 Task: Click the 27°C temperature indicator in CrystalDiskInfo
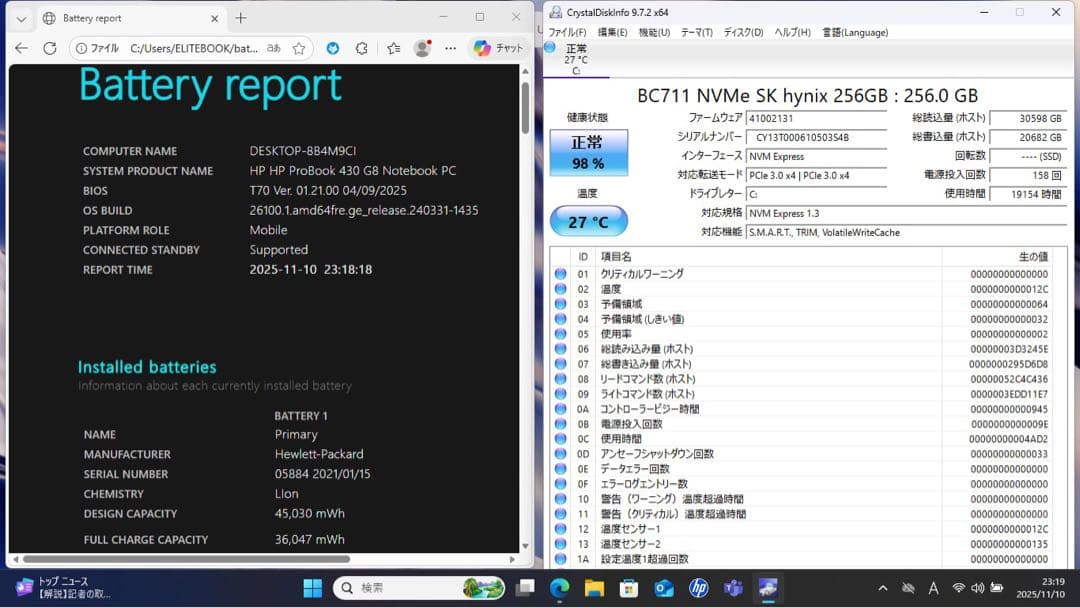[x=588, y=221]
